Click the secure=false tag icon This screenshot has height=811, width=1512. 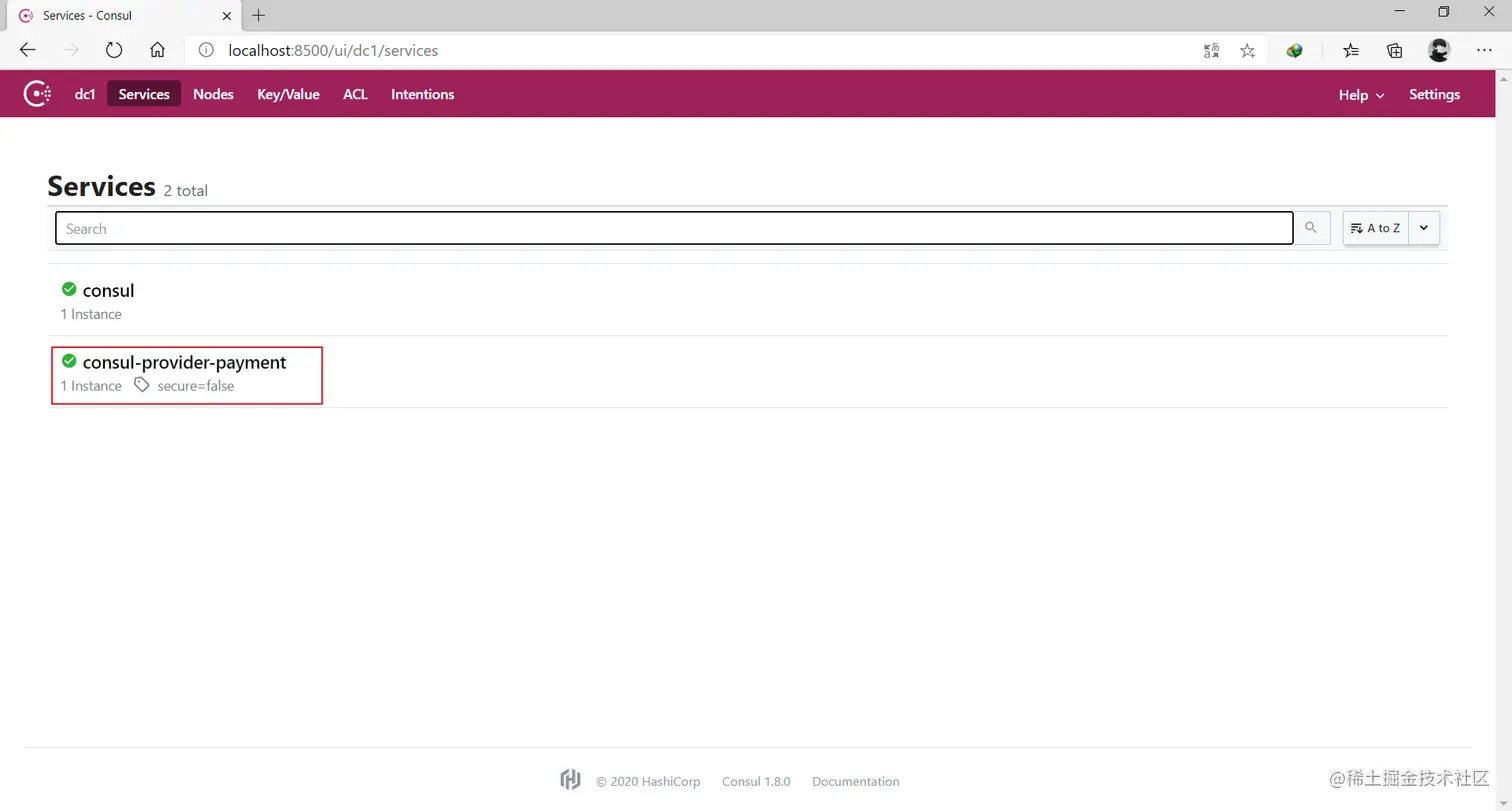[x=142, y=385]
